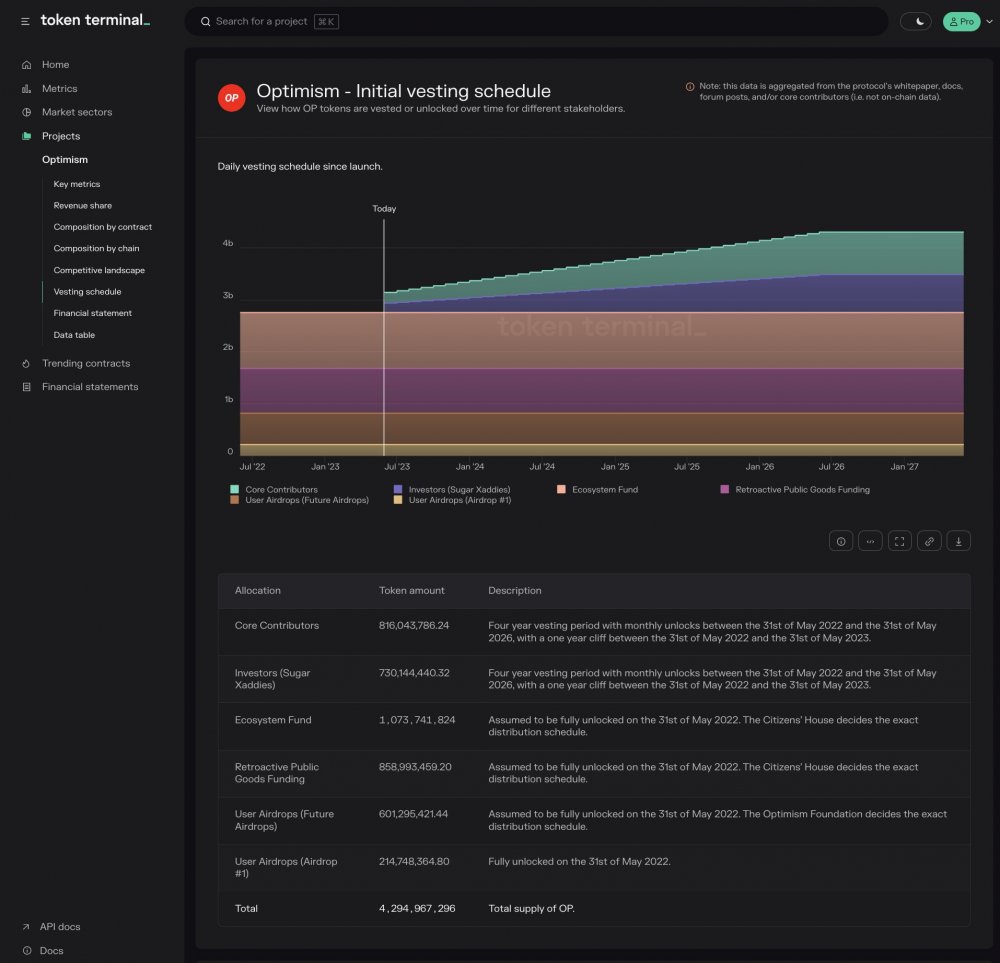Select the Core Contributors allocation cell in the table
The height and width of the screenshot is (963, 1000).
277,626
